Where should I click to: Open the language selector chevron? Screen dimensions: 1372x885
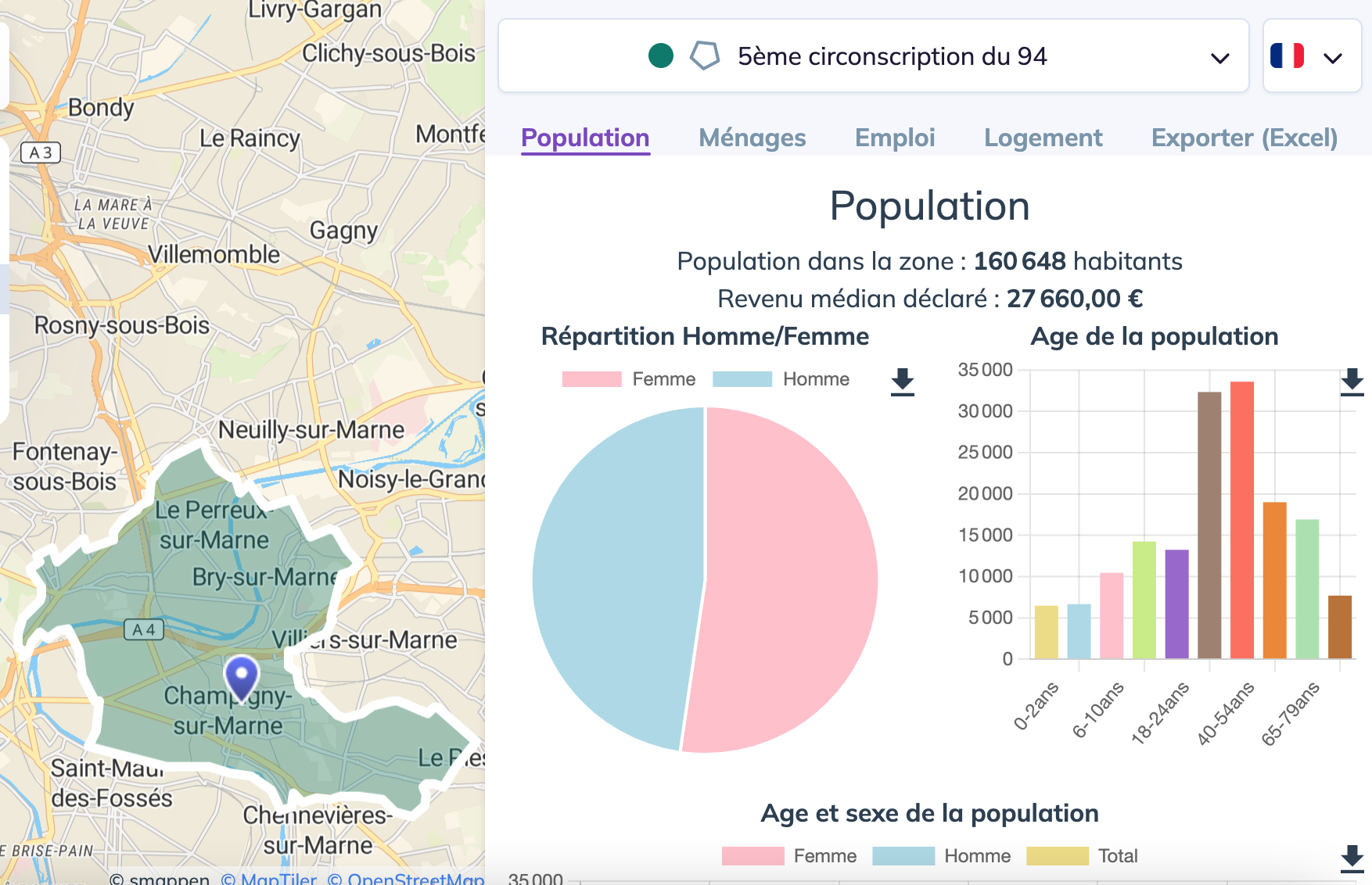tap(1333, 58)
